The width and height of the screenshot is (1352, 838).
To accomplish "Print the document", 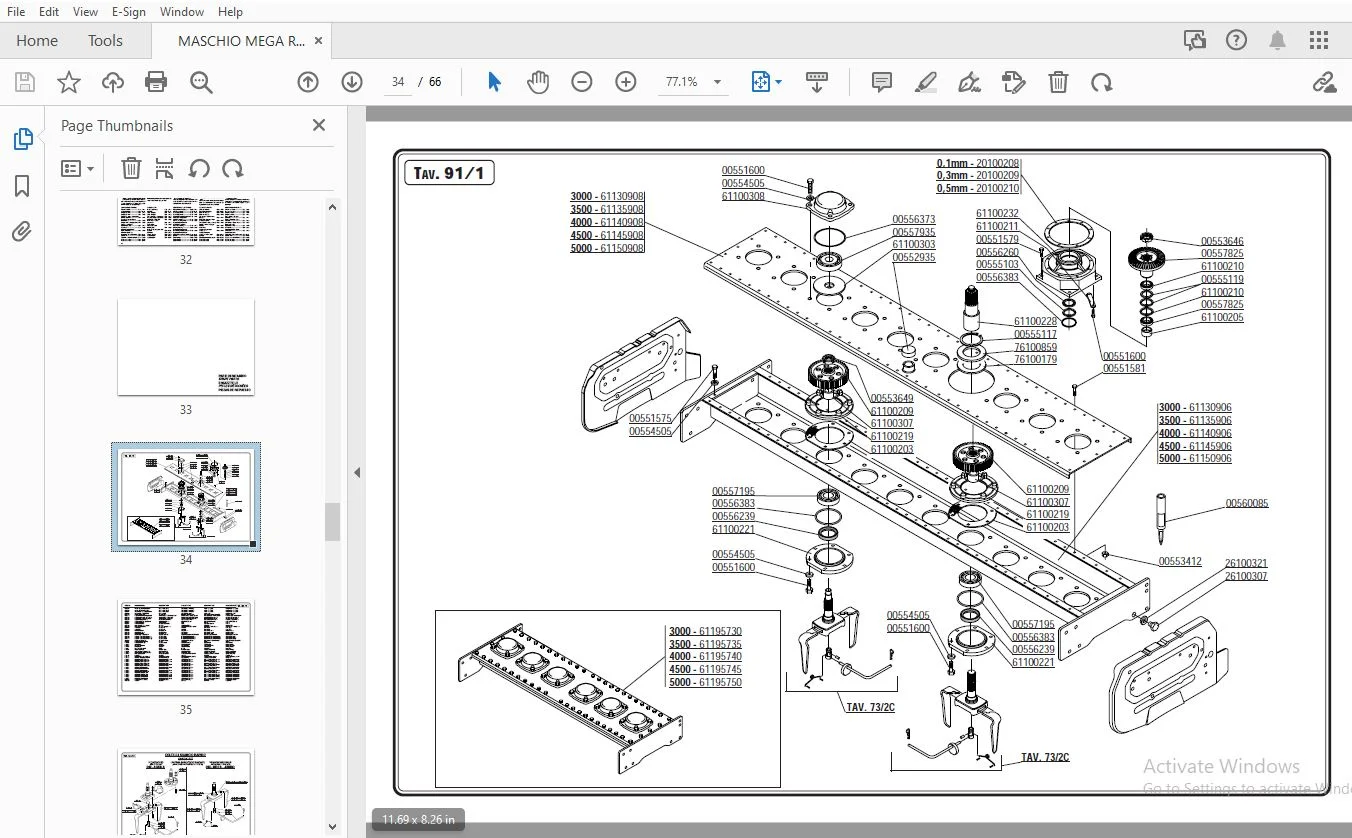I will (x=156, y=82).
